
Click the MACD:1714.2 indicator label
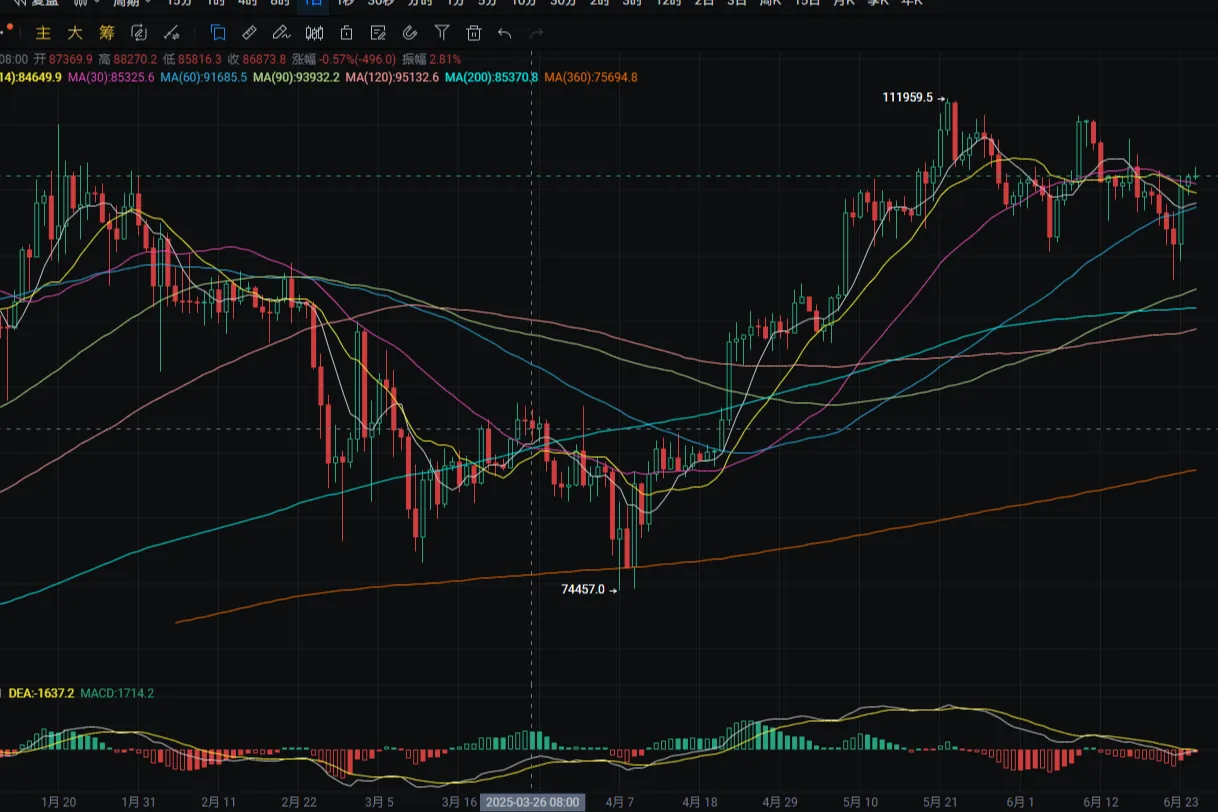click(117, 692)
